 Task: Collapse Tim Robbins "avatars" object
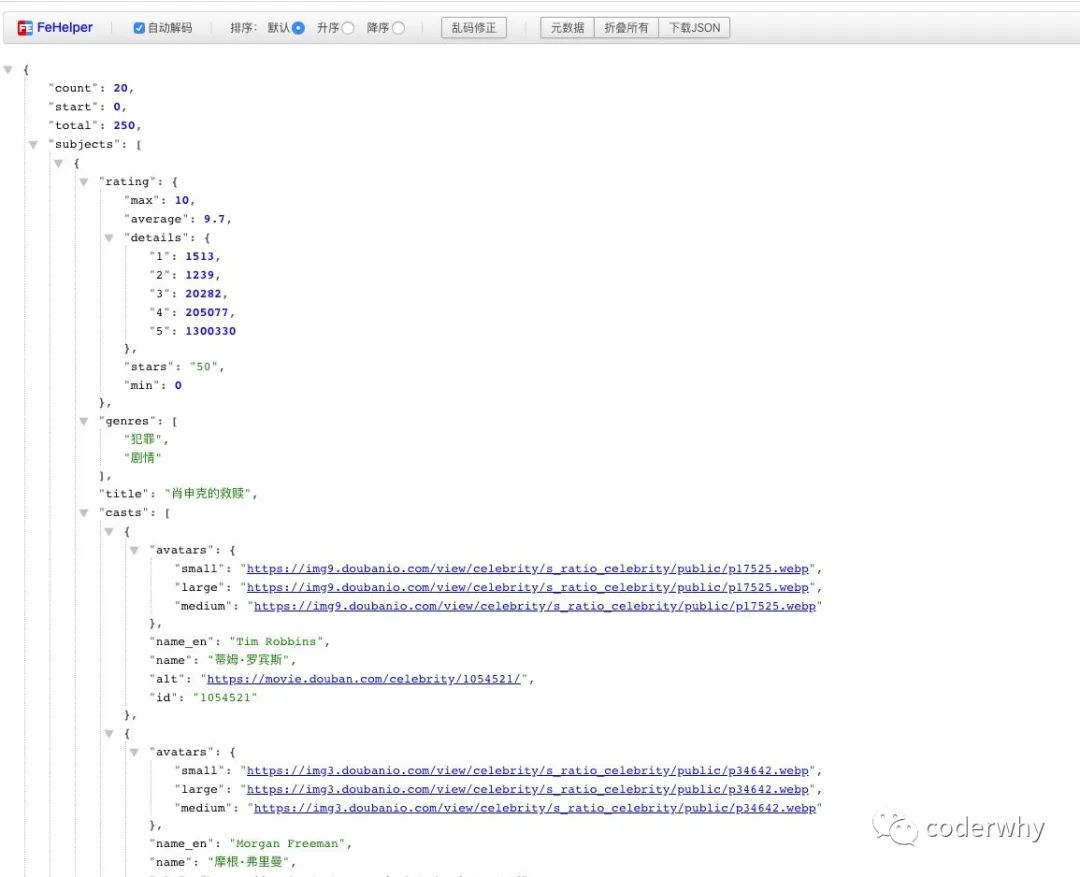(x=134, y=550)
